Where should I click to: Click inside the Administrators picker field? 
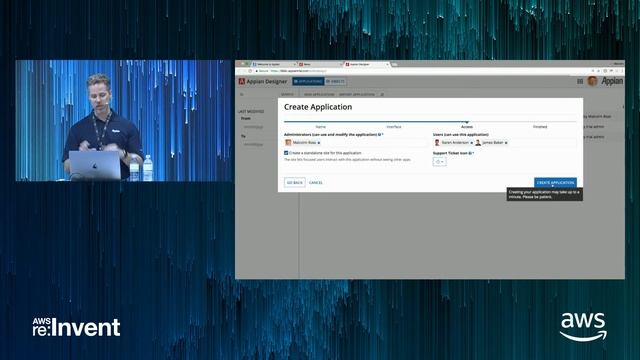tap(356, 142)
